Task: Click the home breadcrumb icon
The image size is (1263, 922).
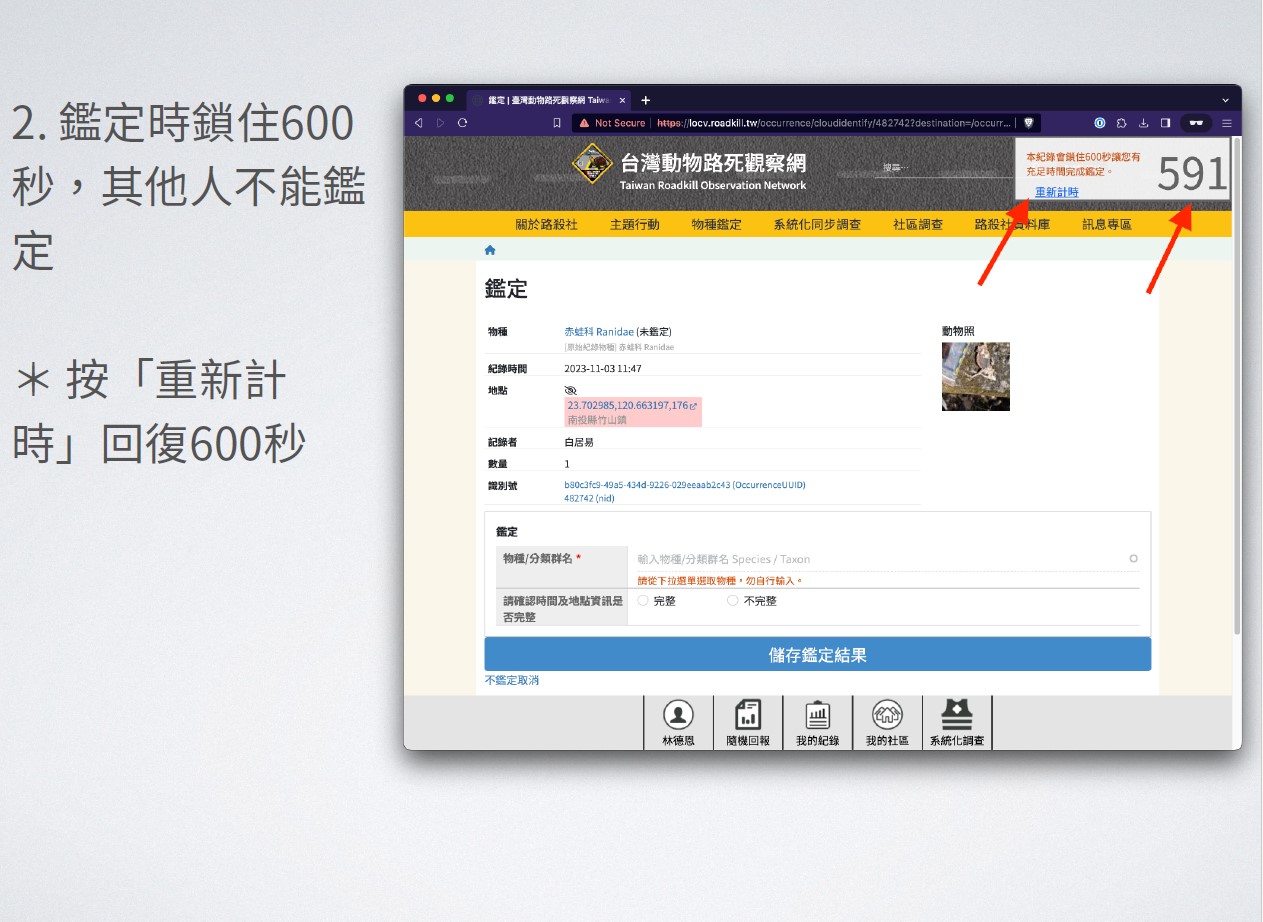Action: tap(490, 250)
